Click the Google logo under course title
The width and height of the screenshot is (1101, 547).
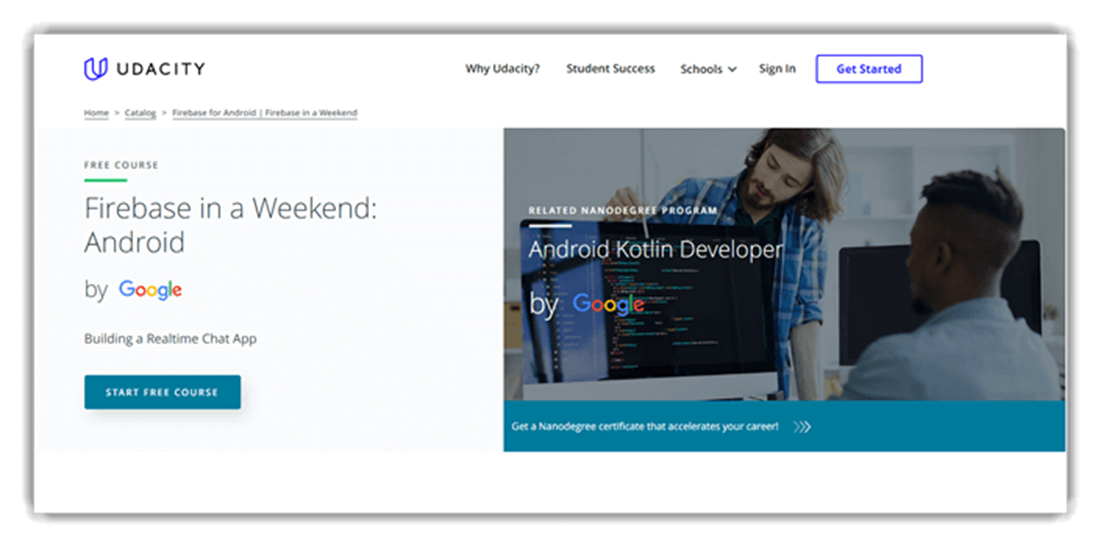tap(150, 290)
